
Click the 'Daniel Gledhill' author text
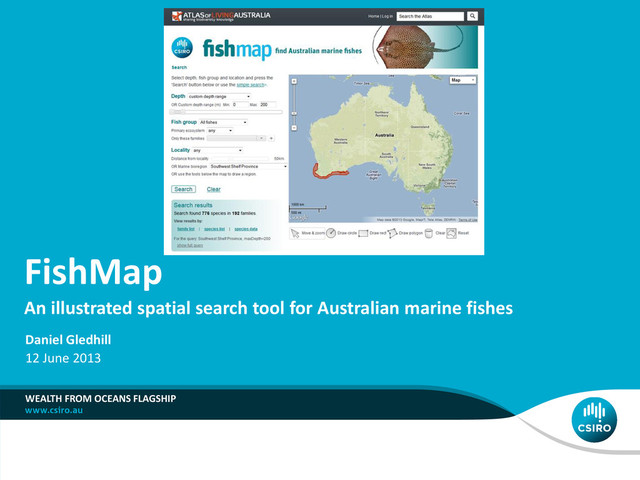coord(68,340)
